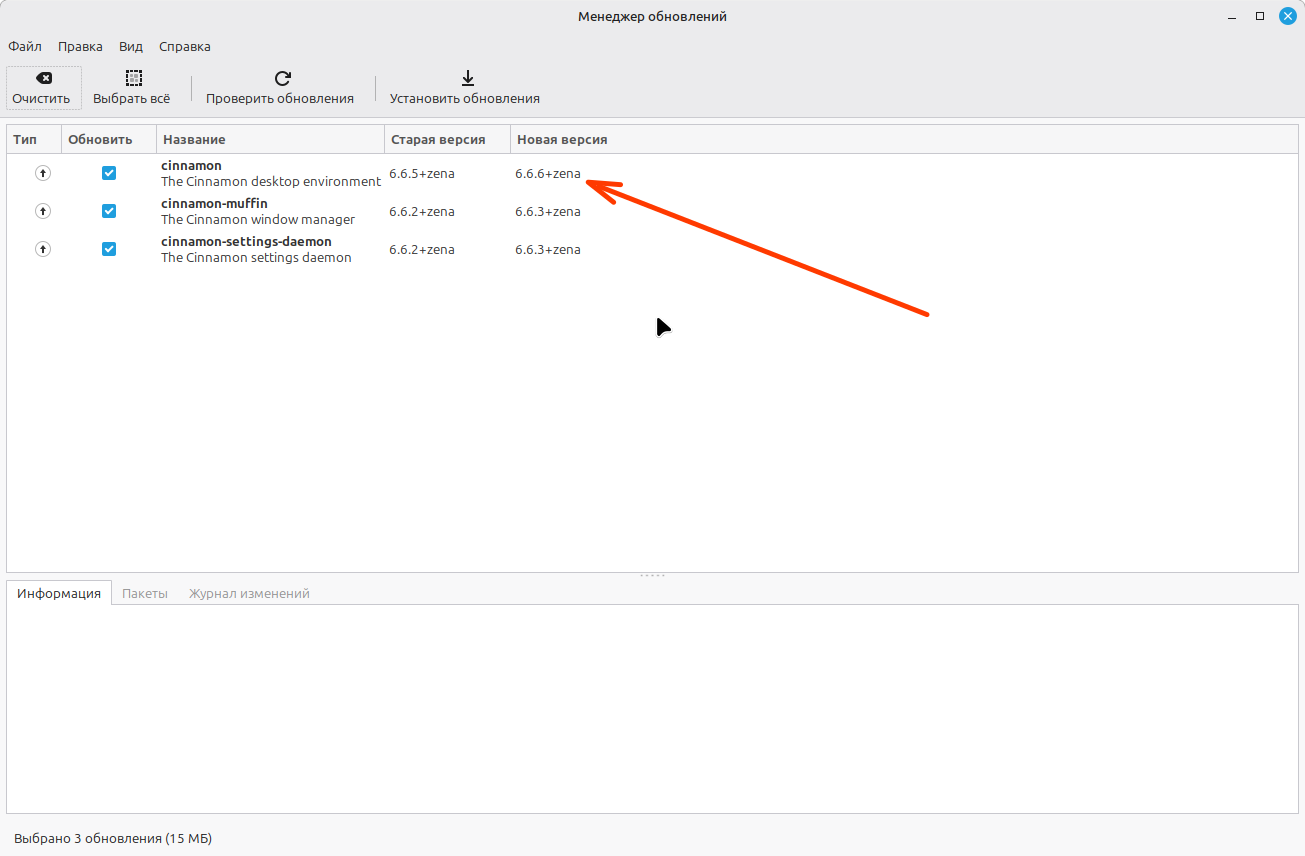Click old version 6.6.2+zena of cinnamon-settings-daemon
Image resolution: width=1305 pixels, height=856 pixels.
pos(422,249)
